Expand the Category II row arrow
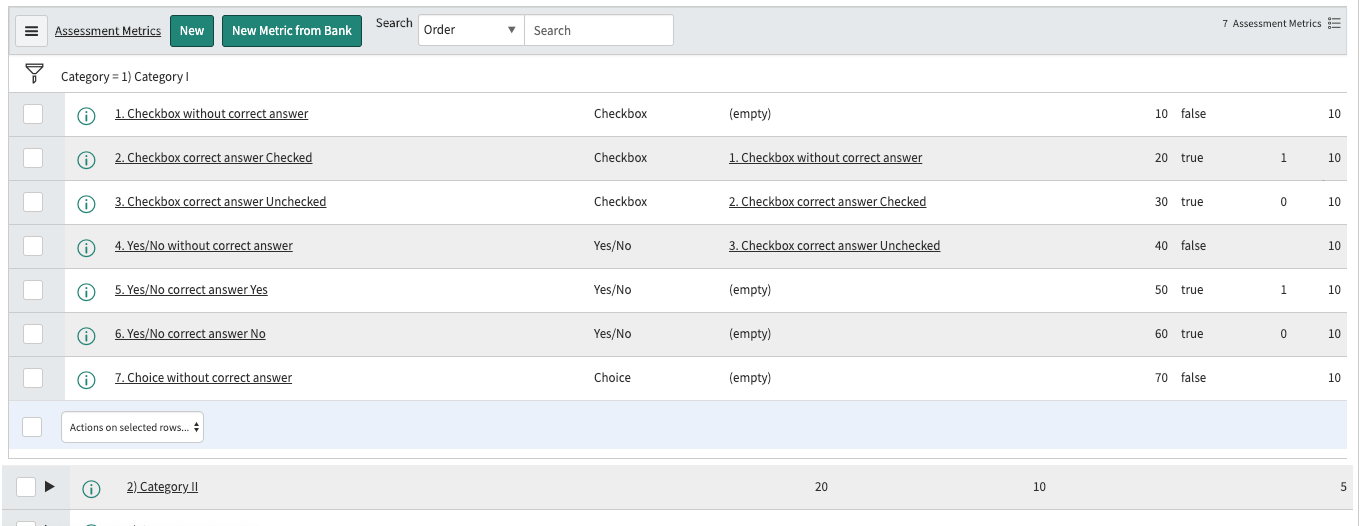 click(x=50, y=486)
